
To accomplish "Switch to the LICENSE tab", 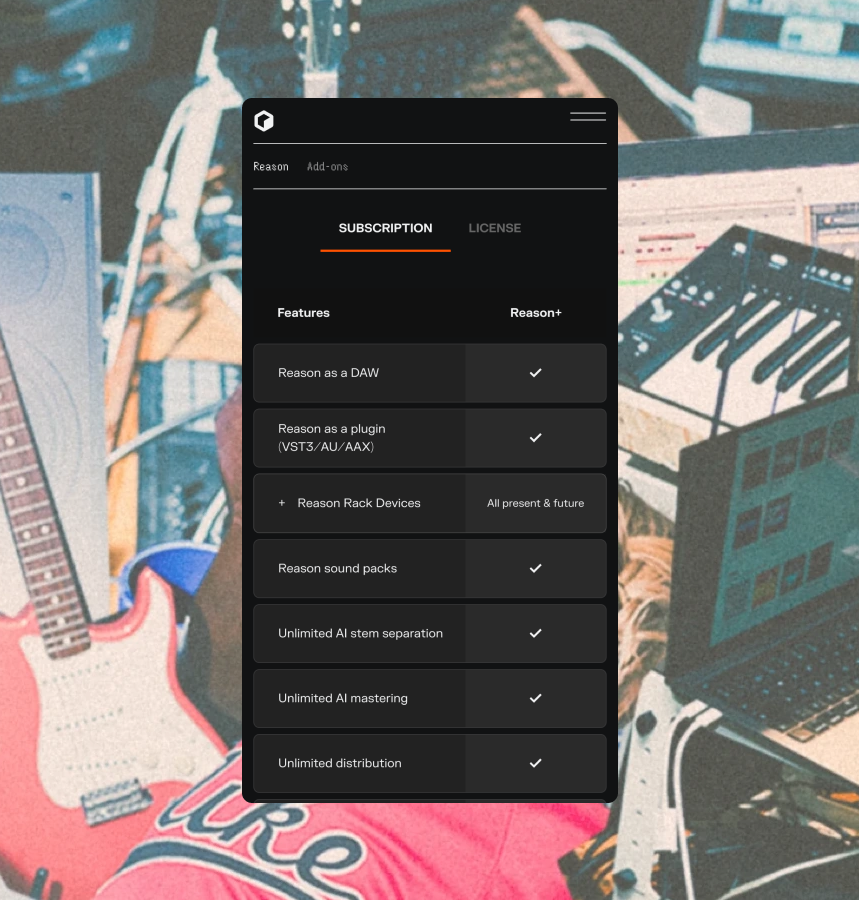I will tap(495, 228).
